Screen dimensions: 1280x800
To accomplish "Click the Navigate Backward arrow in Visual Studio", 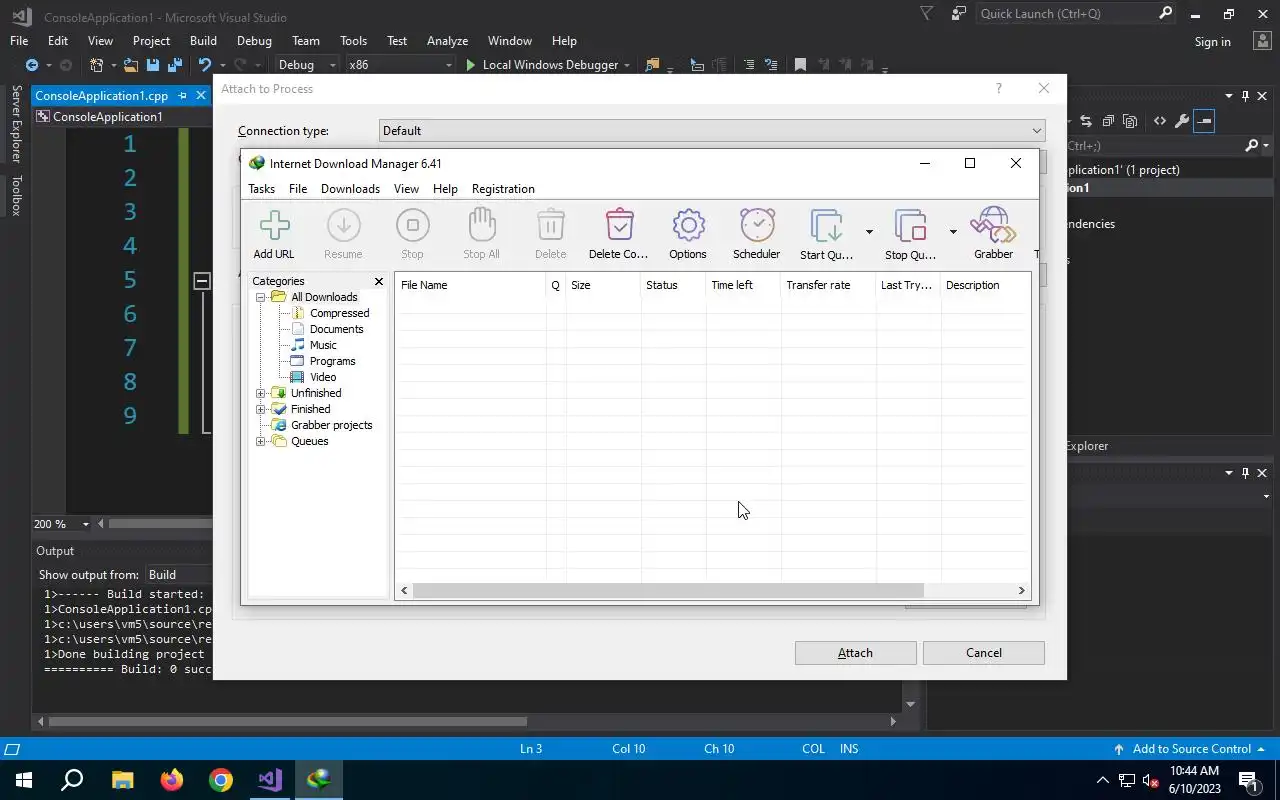I will point(32,65).
